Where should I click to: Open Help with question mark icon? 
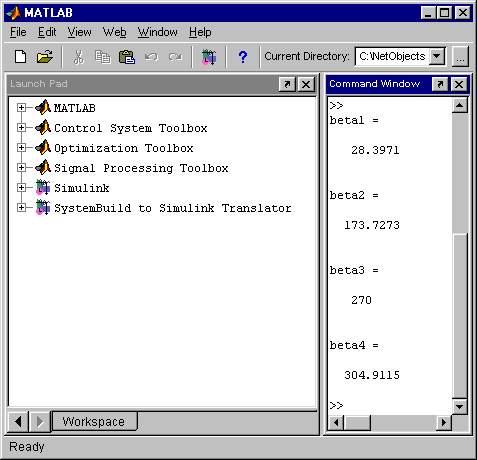click(243, 57)
